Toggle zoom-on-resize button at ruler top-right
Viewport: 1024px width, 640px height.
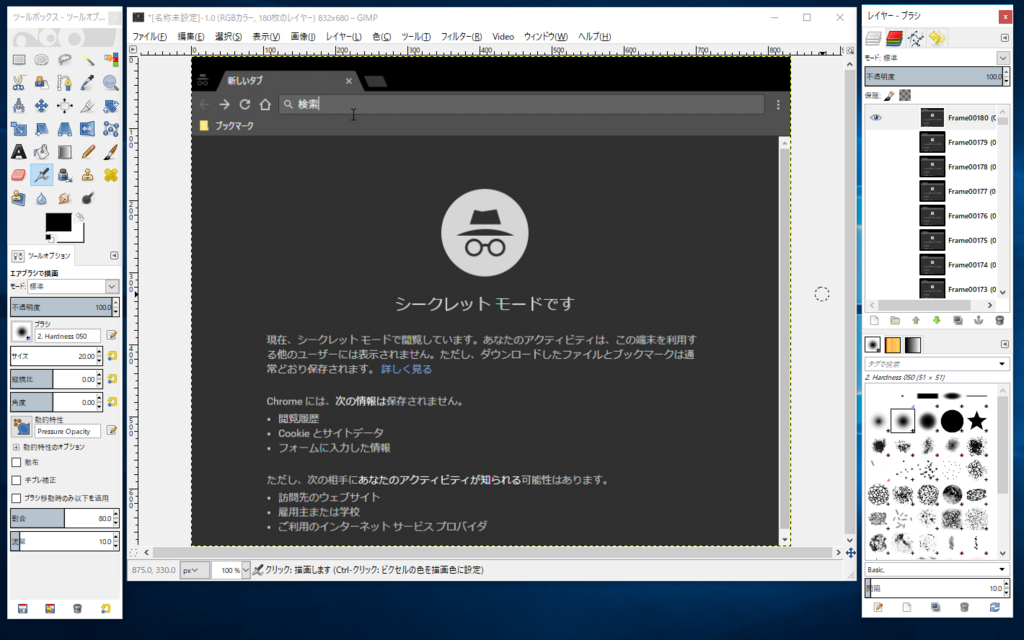pos(850,50)
